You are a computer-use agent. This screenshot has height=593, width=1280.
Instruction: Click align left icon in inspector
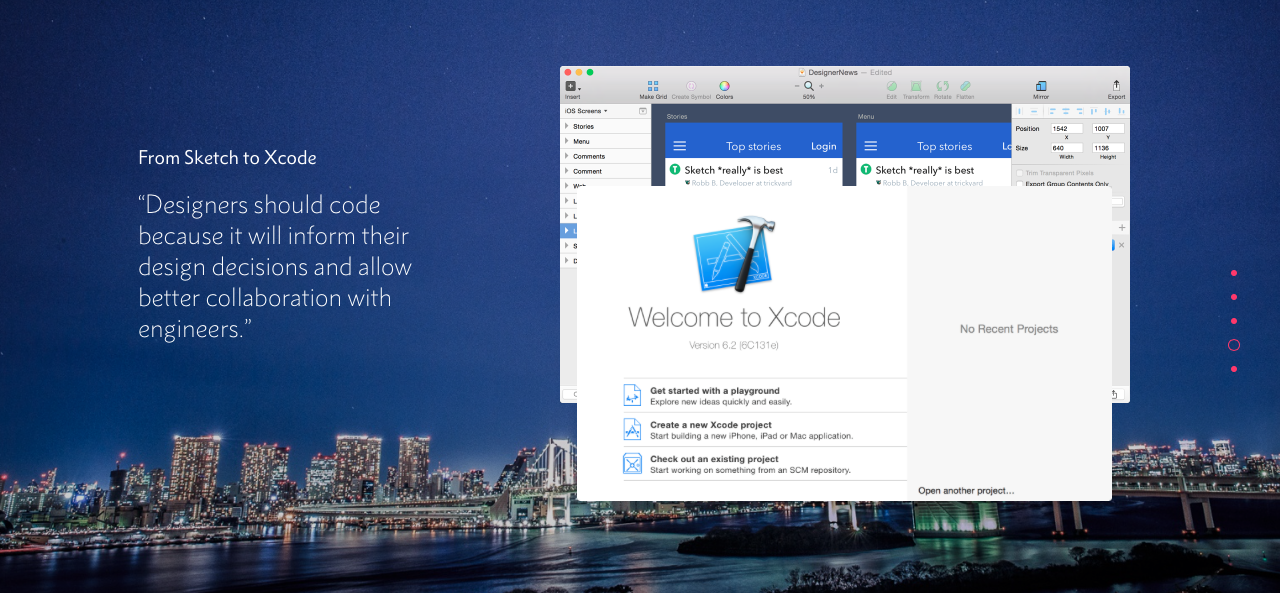click(x=1052, y=111)
